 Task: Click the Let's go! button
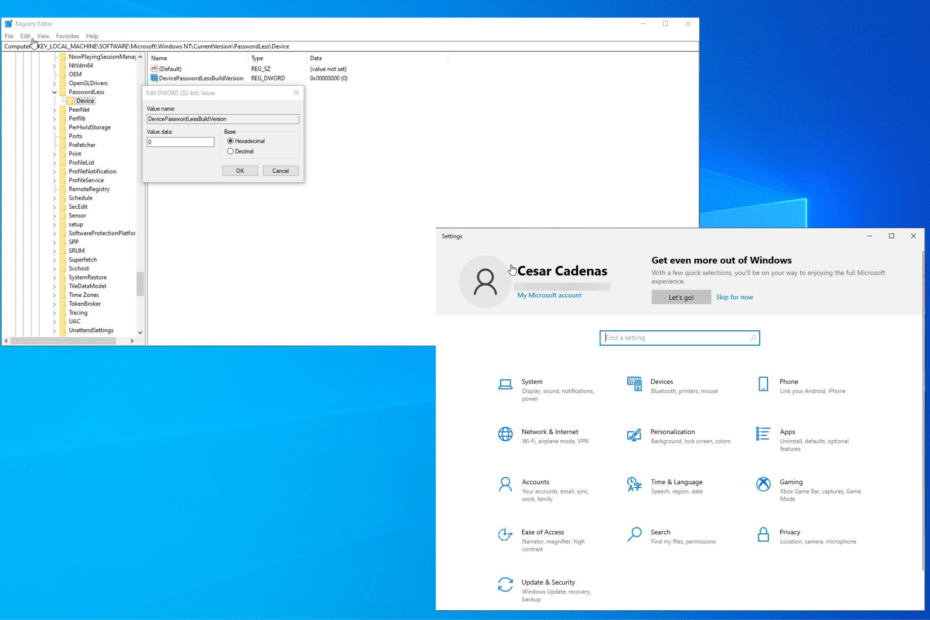681,297
